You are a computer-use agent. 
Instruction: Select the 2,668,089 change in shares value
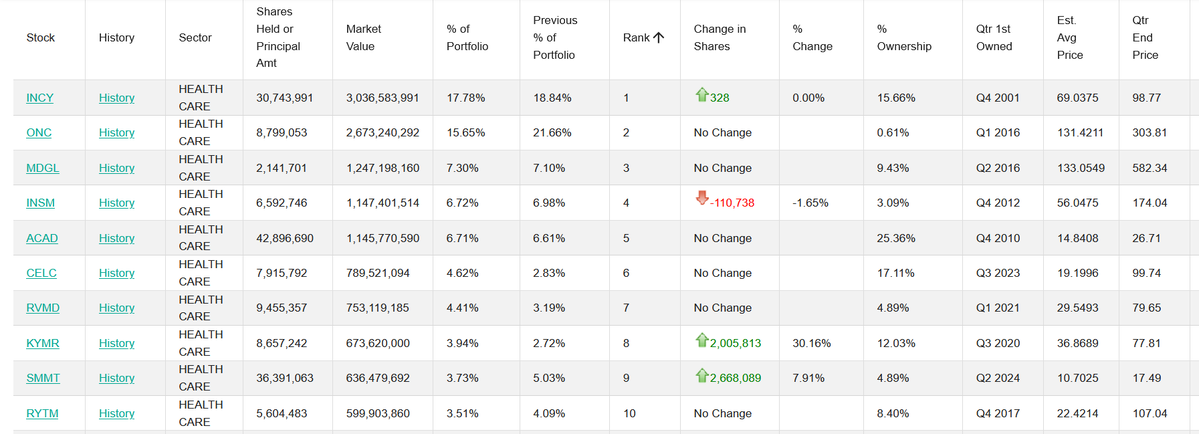pyautogui.click(x=736, y=378)
